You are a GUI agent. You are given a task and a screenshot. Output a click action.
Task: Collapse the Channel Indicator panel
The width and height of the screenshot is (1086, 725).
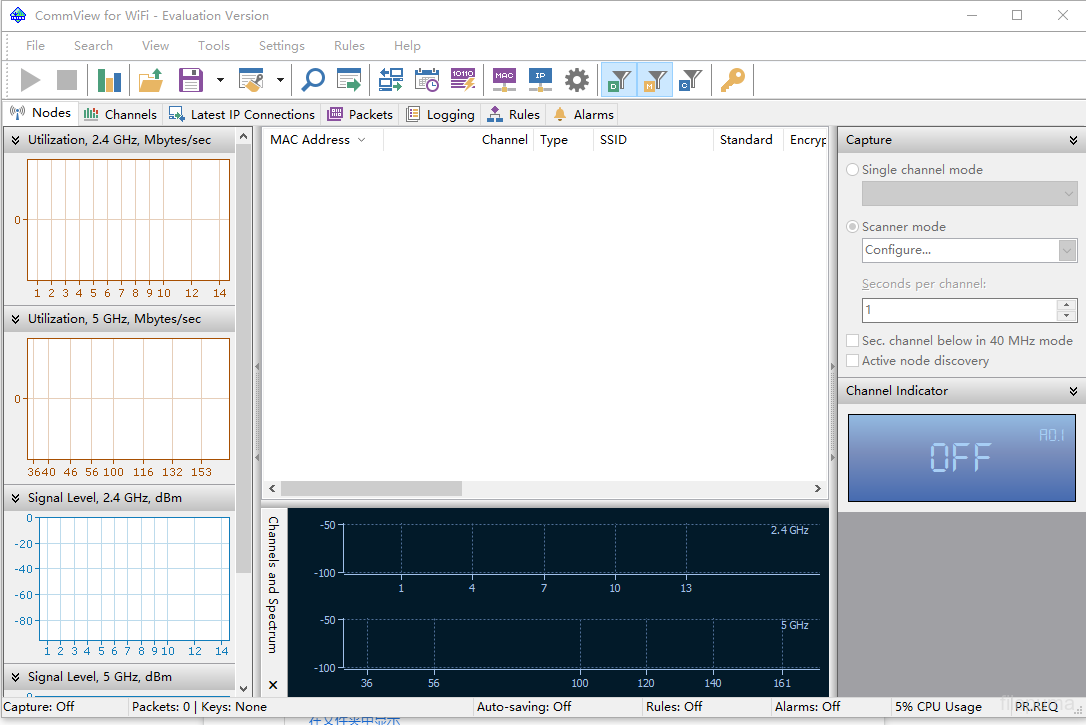tap(1073, 391)
